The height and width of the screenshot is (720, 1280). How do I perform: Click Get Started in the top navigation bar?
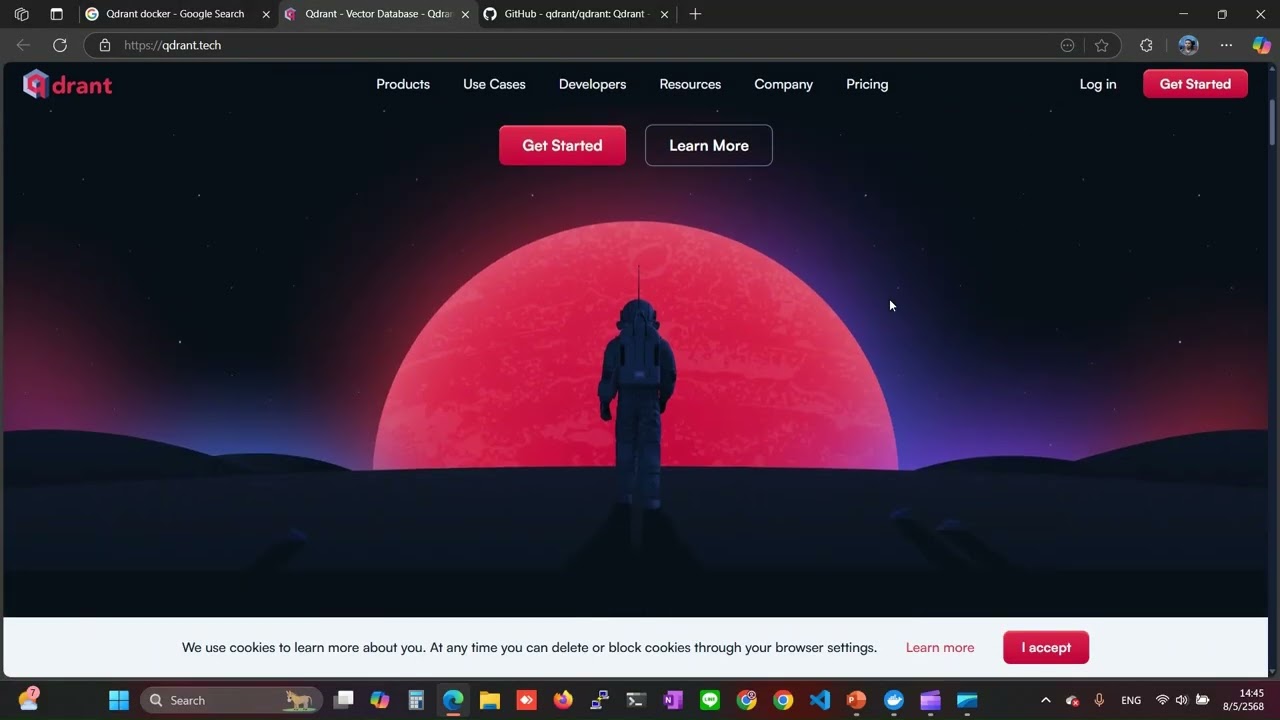(x=1195, y=84)
